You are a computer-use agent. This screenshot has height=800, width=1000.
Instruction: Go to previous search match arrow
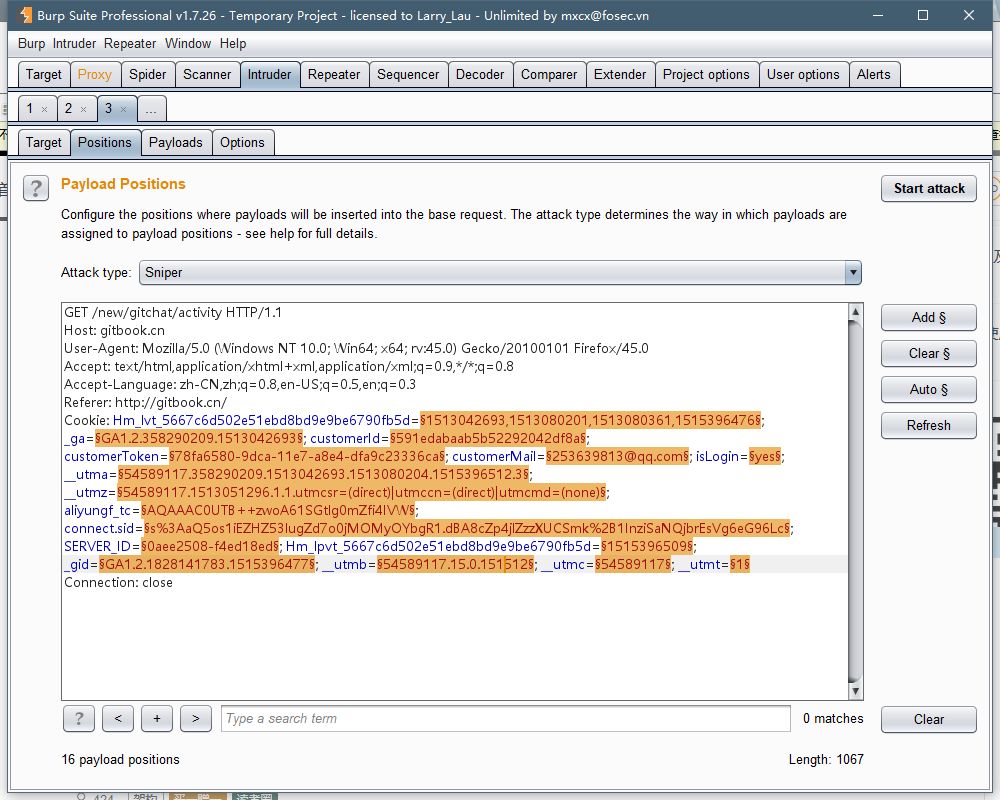point(117,718)
